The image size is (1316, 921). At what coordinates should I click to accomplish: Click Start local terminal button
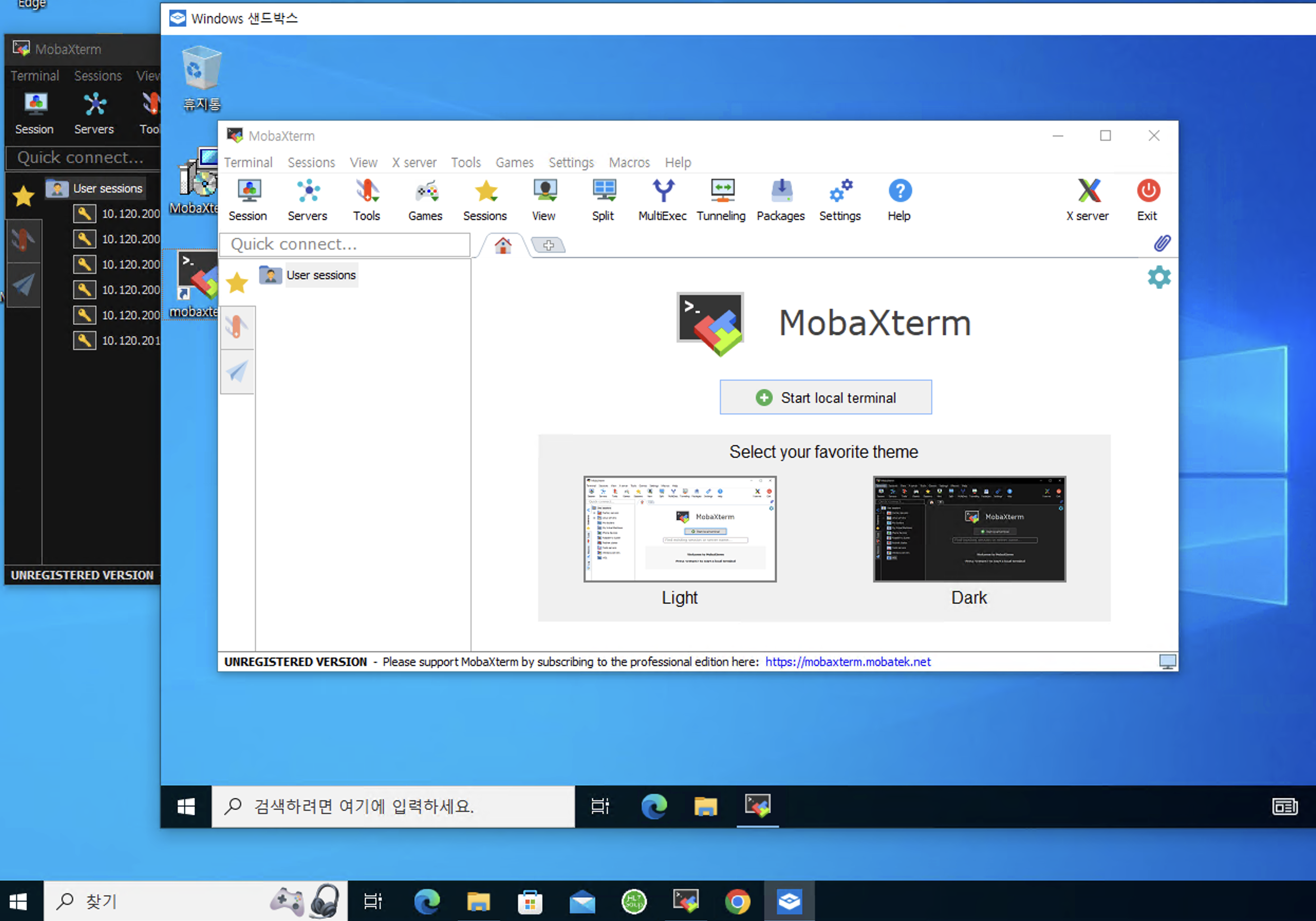[x=826, y=398]
